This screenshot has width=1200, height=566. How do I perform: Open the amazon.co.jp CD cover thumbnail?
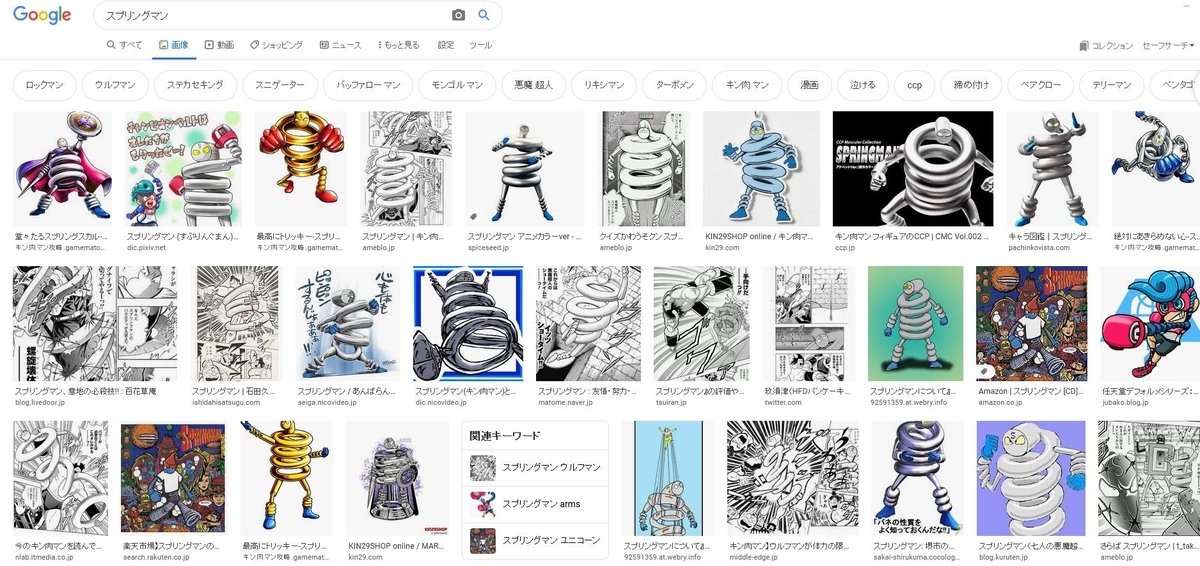tap(1031, 324)
